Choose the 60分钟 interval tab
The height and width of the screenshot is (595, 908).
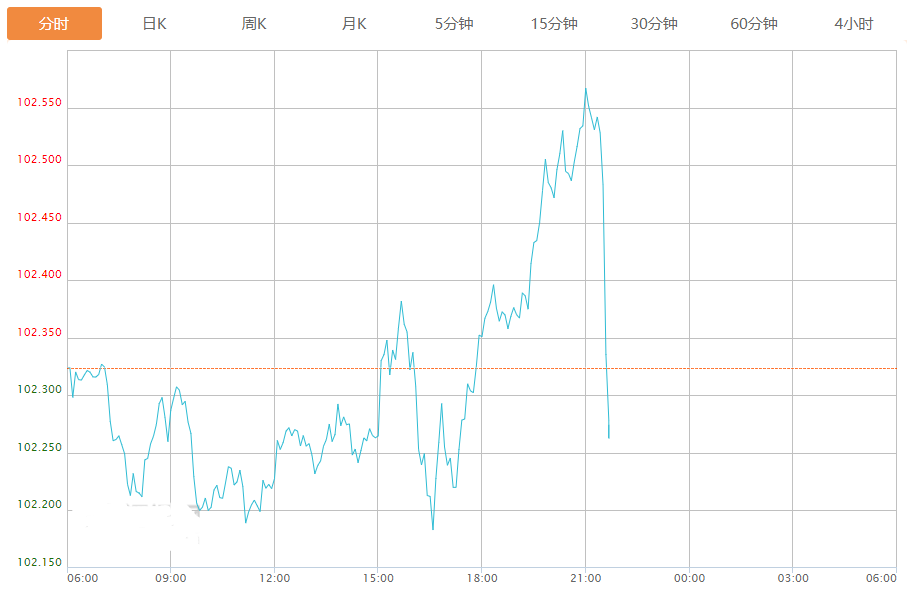point(754,24)
